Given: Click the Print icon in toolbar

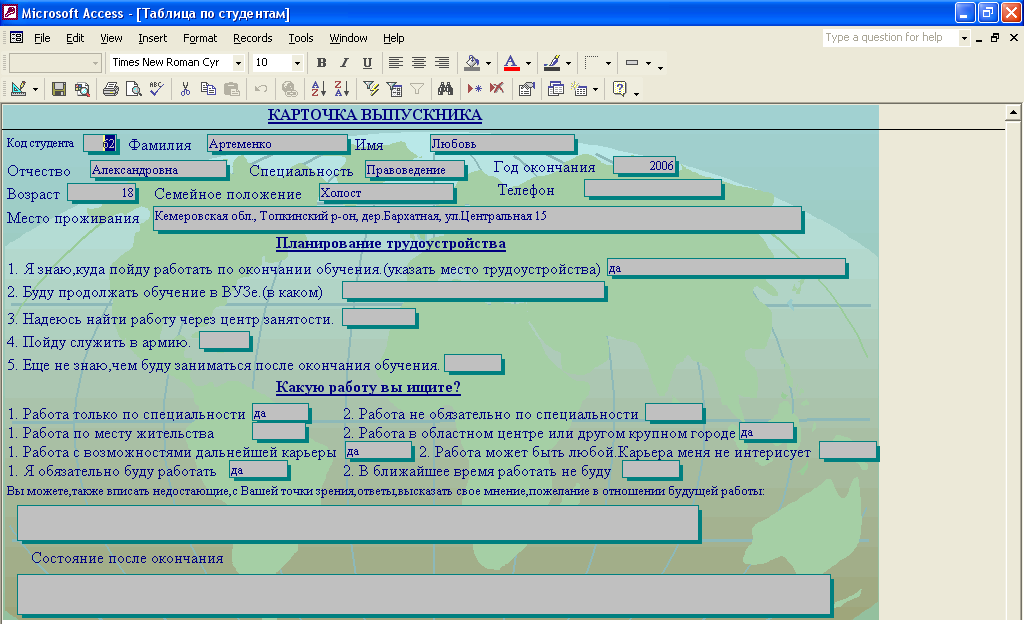Looking at the screenshot, I should [x=111, y=89].
